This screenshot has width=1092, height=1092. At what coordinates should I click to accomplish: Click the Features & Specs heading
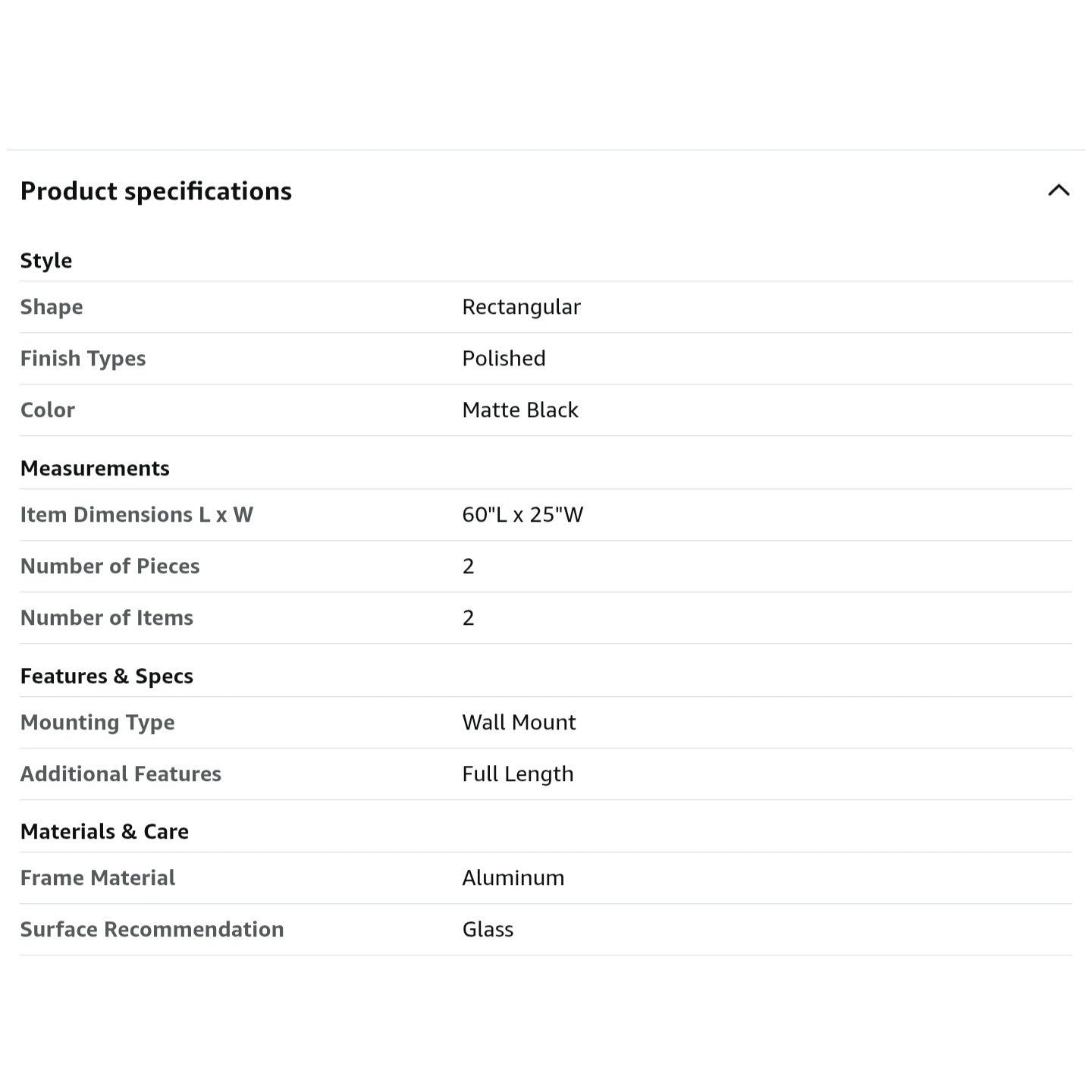tap(107, 676)
